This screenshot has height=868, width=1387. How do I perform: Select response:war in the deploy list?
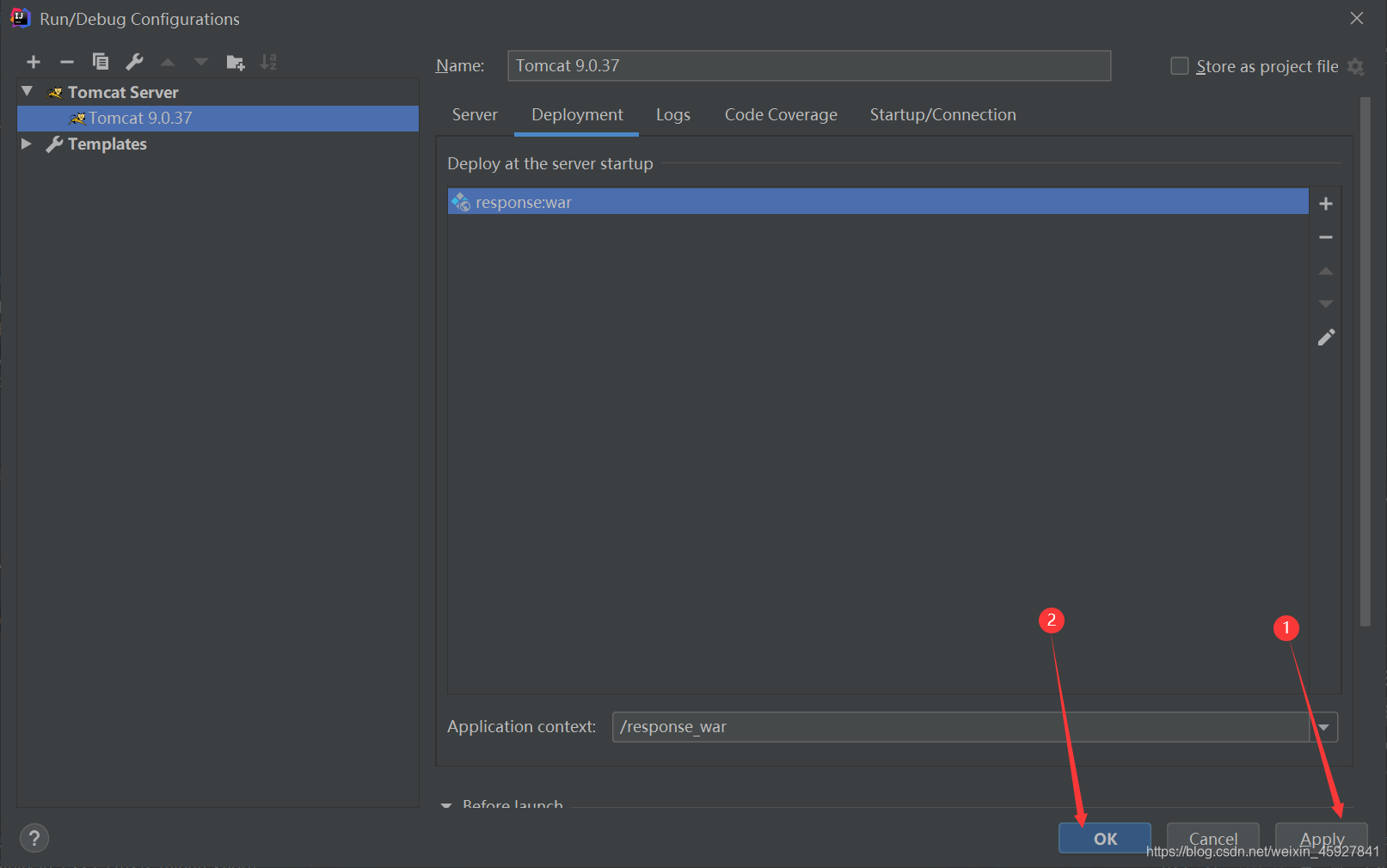click(878, 202)
